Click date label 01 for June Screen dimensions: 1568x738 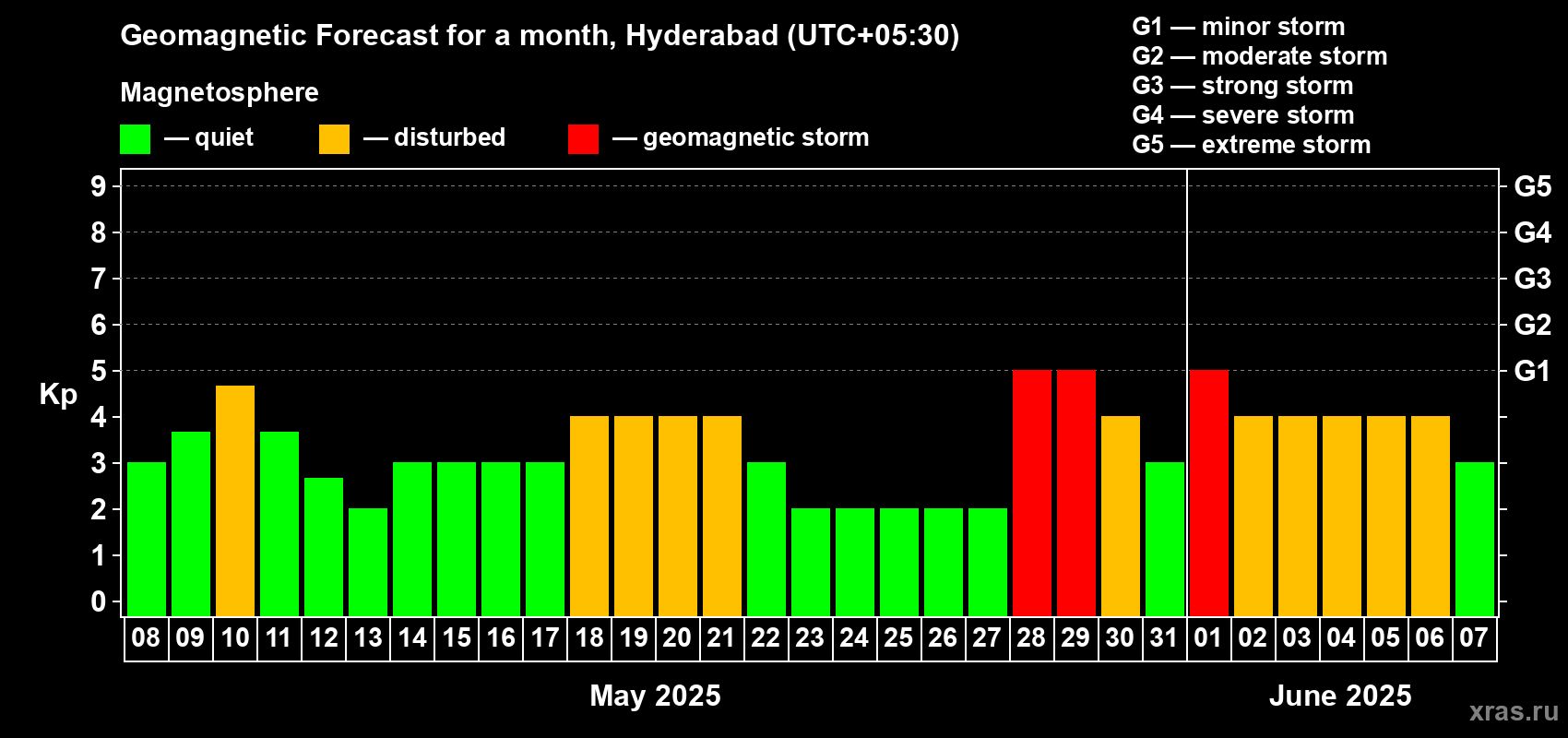(1208, 638)
